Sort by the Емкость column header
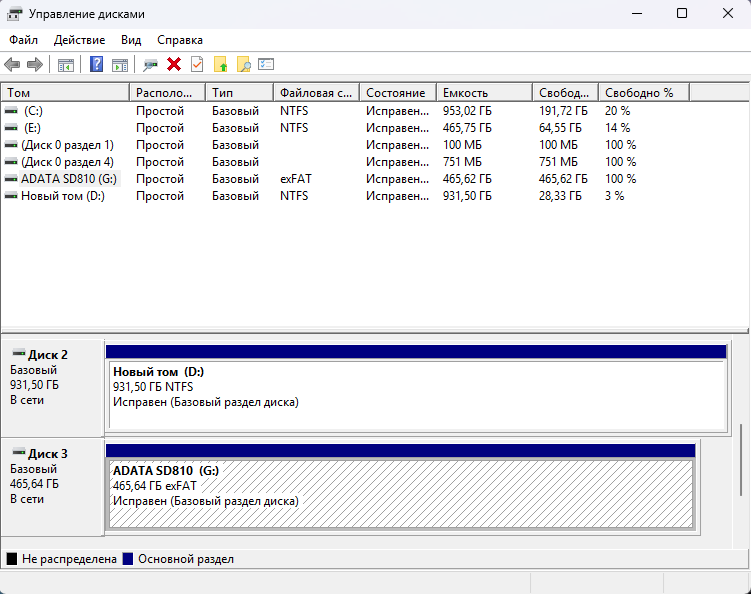This screenshot has height=594, width=751. 484,93
